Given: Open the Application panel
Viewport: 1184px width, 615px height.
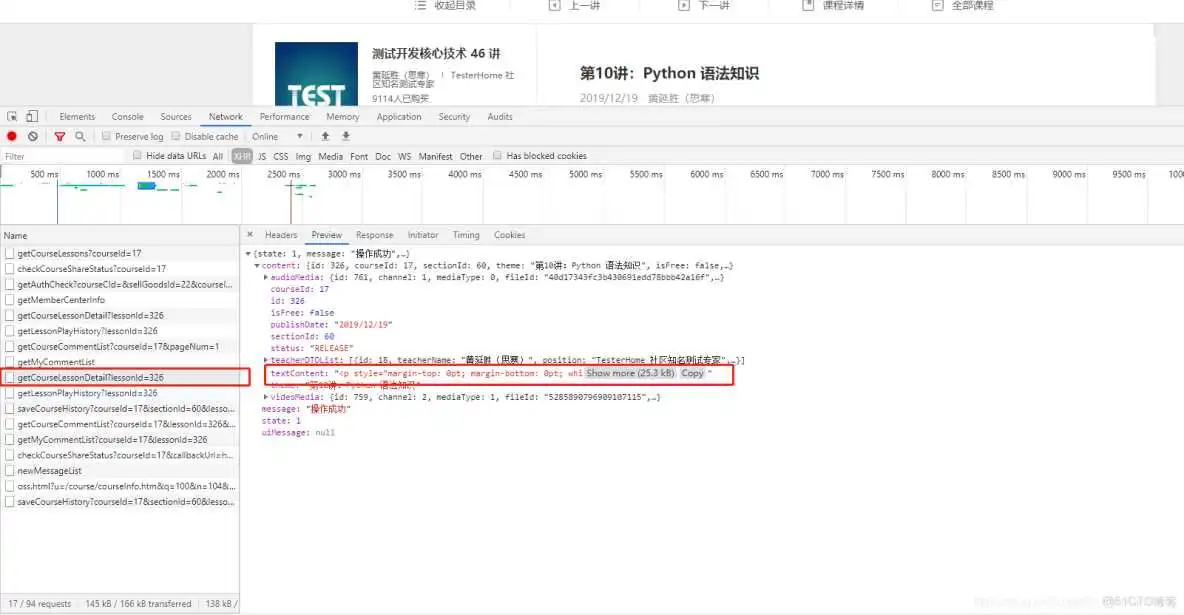Looking at the screenshot, I should (x=399, y=116).
